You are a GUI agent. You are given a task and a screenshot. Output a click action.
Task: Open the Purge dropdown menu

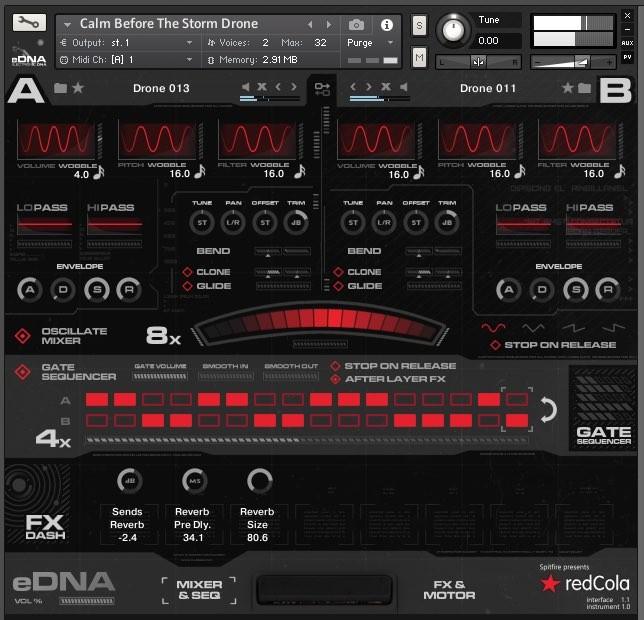(x=390, y=43)
